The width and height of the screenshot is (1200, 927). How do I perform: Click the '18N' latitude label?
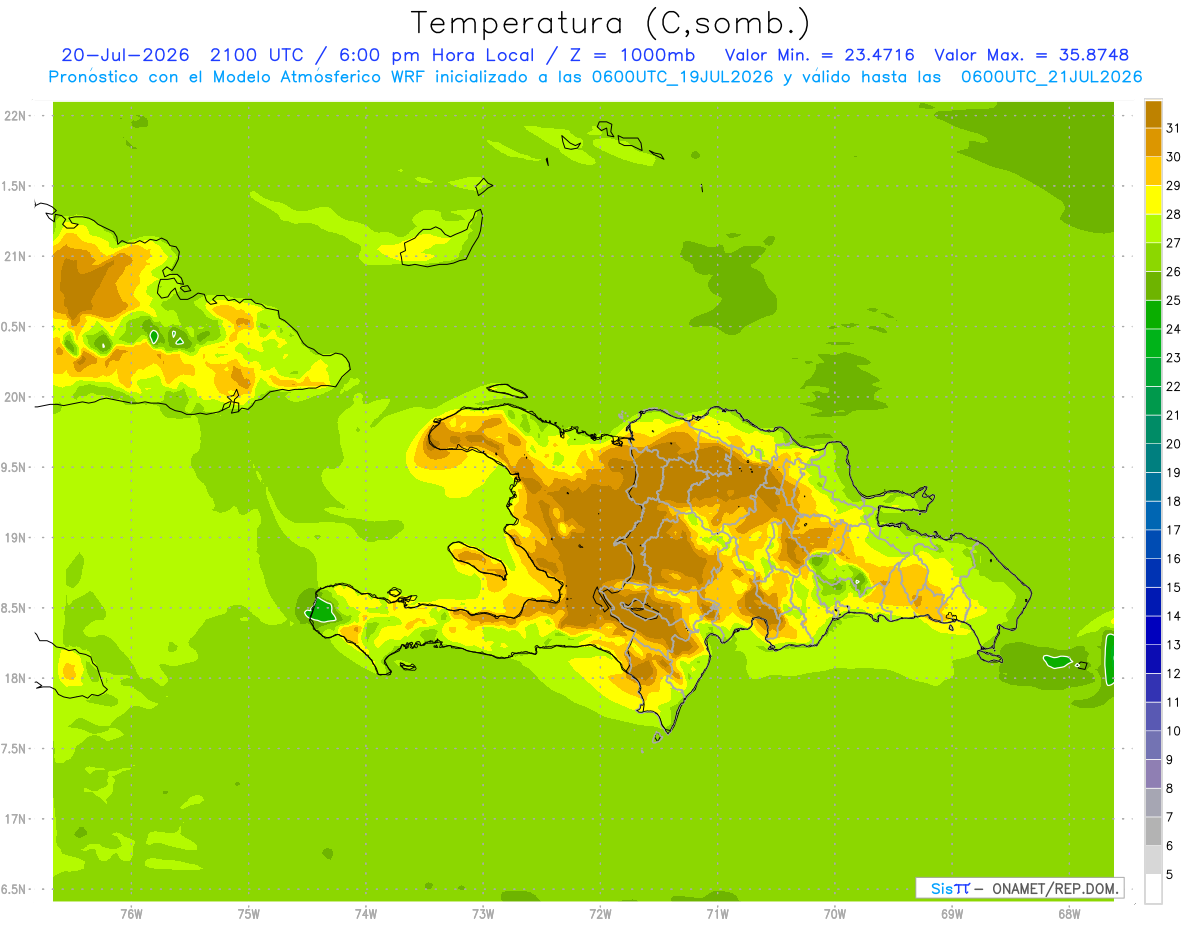[x=16, y=678]
